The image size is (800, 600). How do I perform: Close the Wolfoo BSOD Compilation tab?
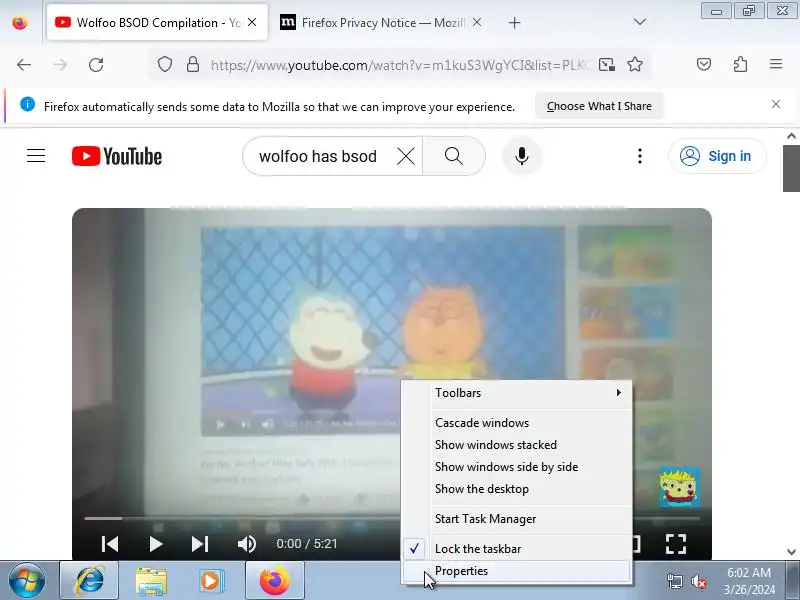252,22
